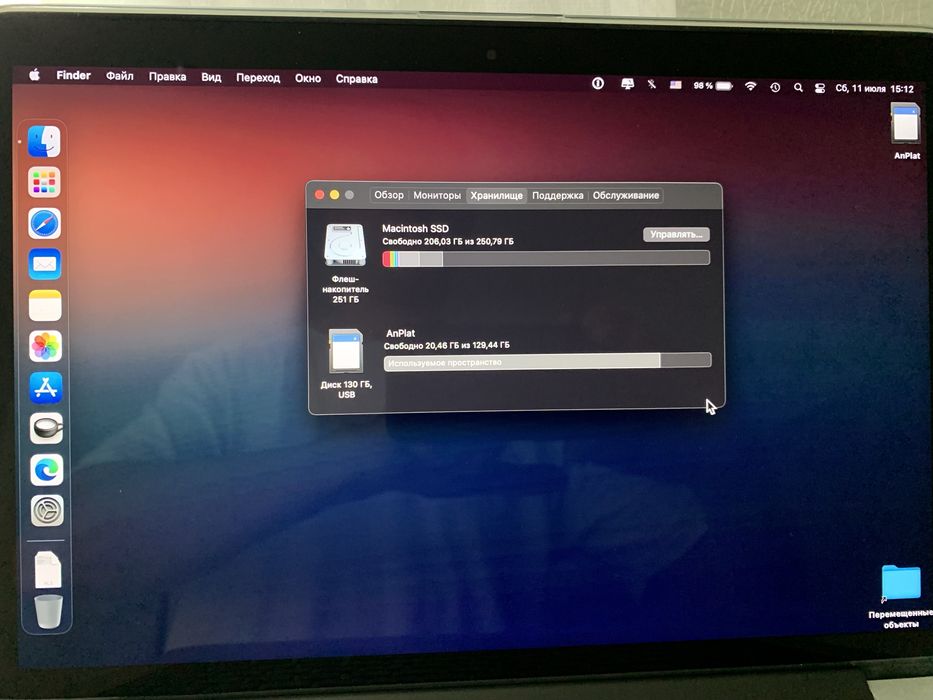Click the AnPlat SD card icon in window
This screenshot has height=700, width=933.
(x=346, y=351)
